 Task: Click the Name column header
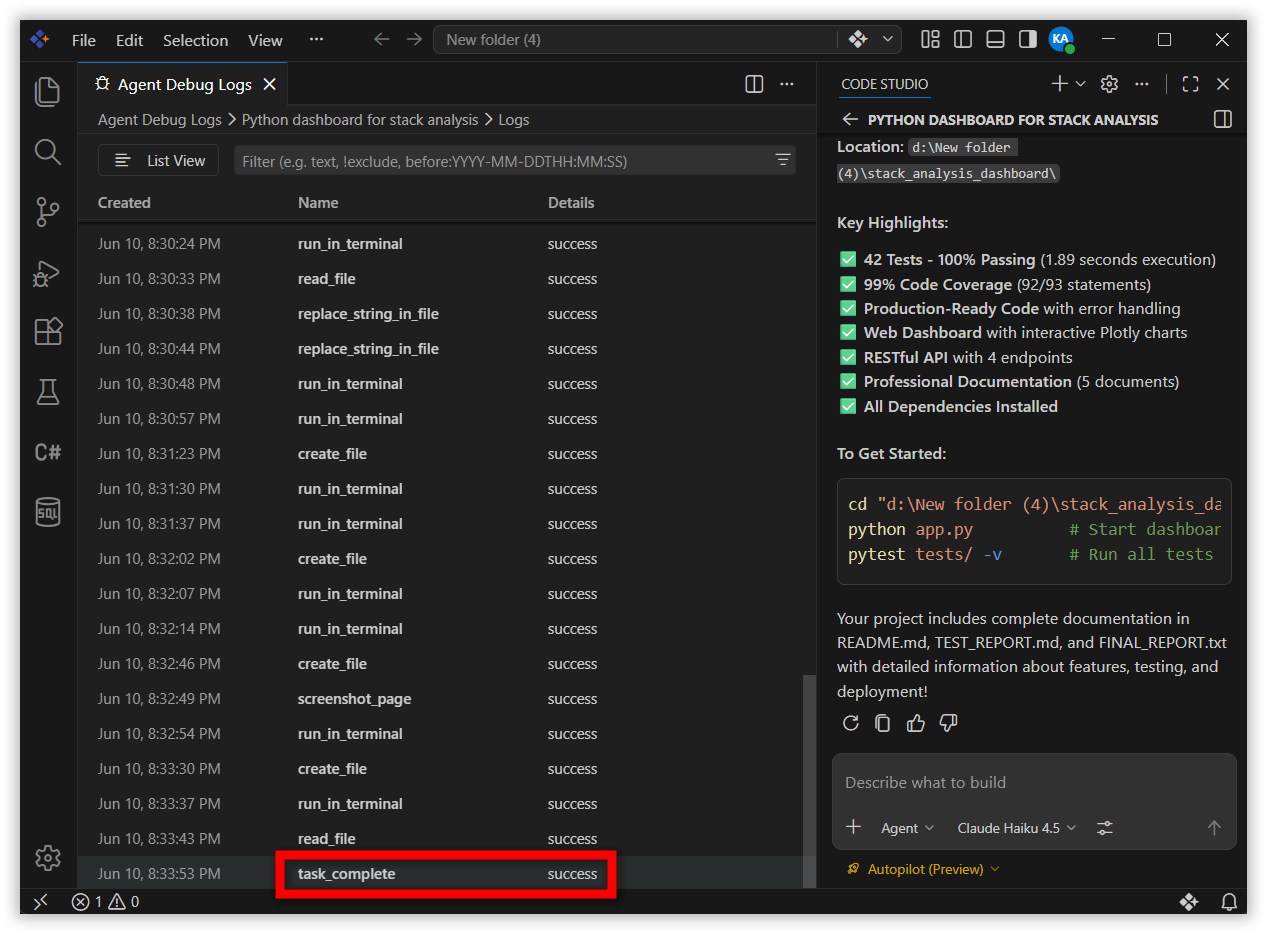pos(318,202)
